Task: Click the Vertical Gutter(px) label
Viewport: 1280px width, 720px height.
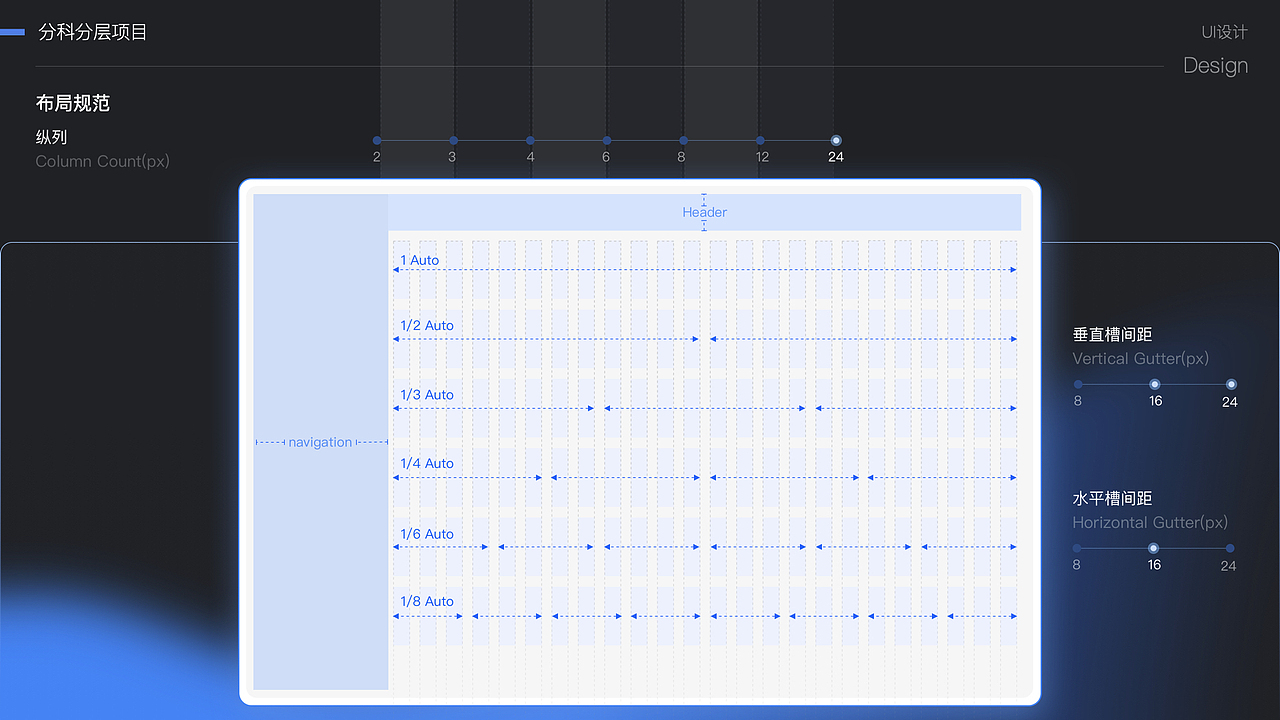Action: 1141,358
